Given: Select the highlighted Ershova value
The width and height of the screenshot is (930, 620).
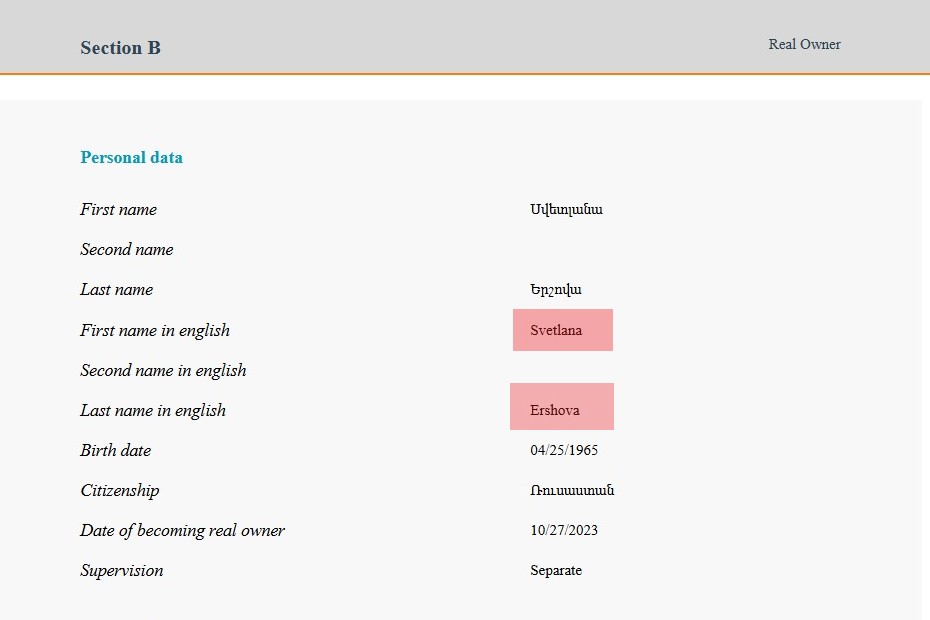Looking at the screenshot, I should [562, 406].
